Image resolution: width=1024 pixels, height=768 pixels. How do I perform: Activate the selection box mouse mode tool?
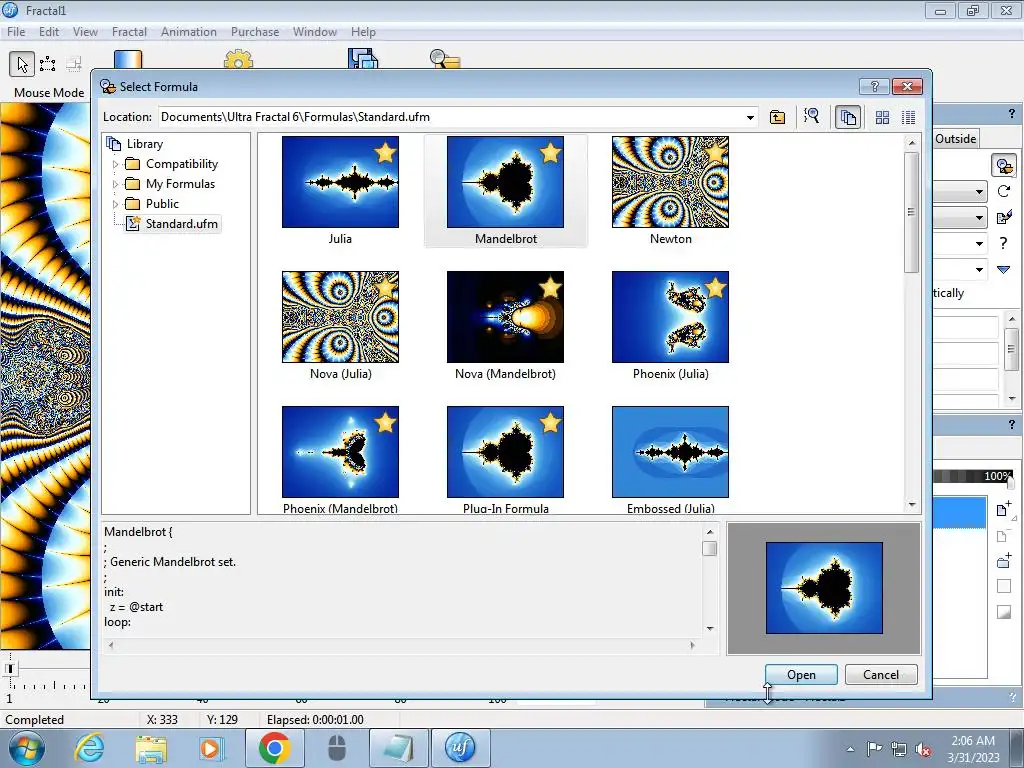pos(48,64)
